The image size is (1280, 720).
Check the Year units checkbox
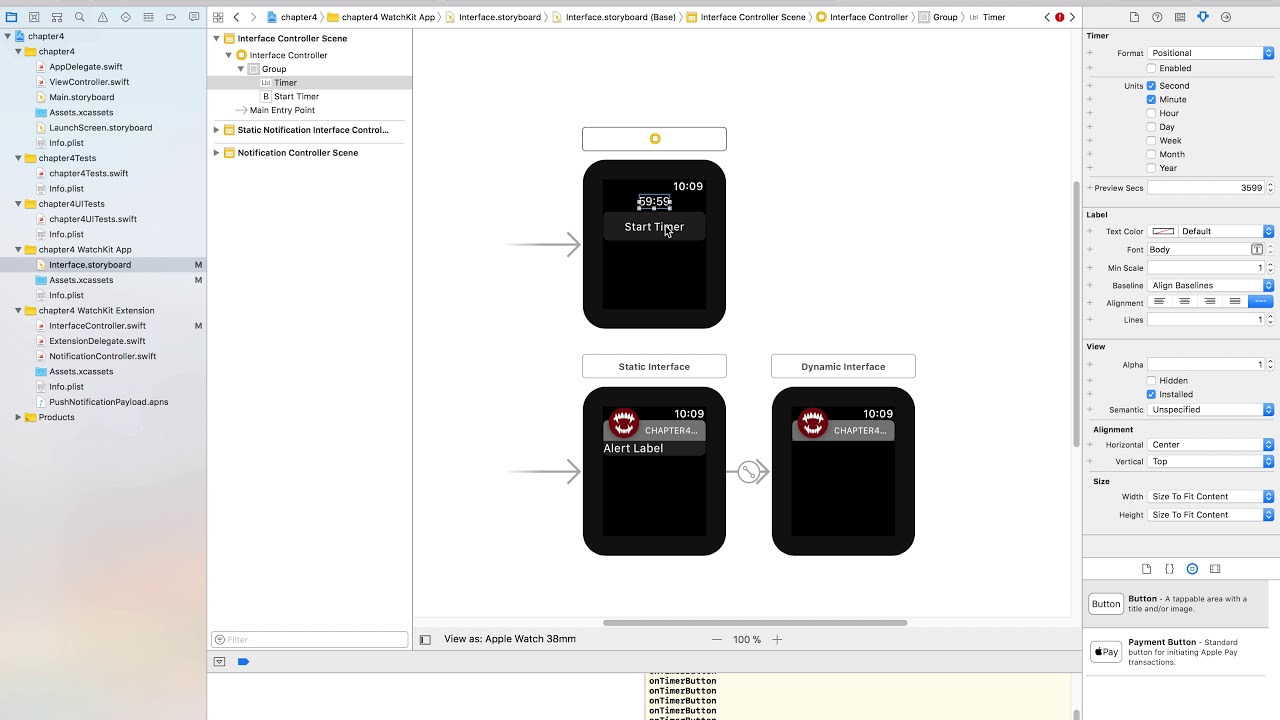click(x=1151, y=168)
